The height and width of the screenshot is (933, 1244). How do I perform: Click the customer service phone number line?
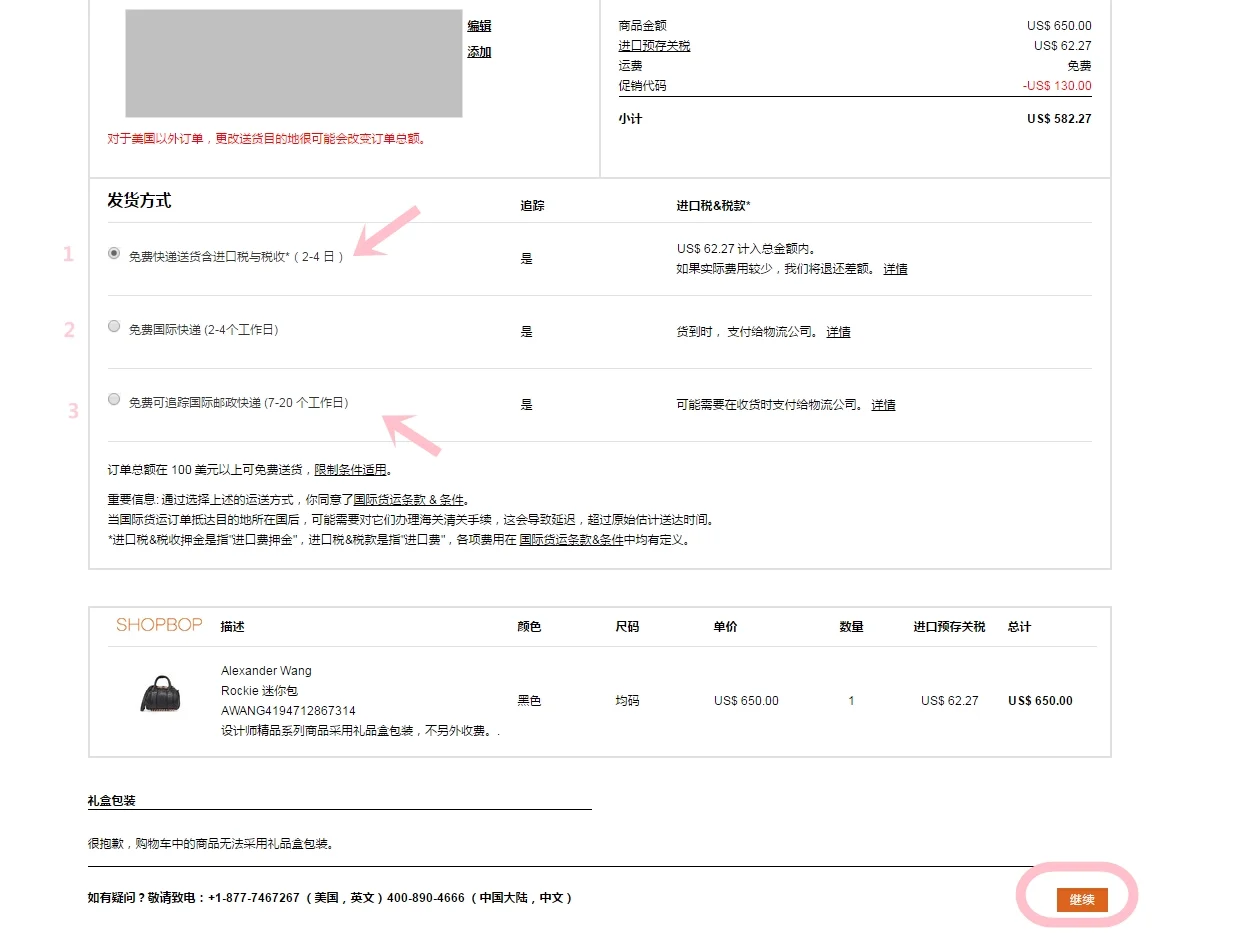tap(332, 898)
